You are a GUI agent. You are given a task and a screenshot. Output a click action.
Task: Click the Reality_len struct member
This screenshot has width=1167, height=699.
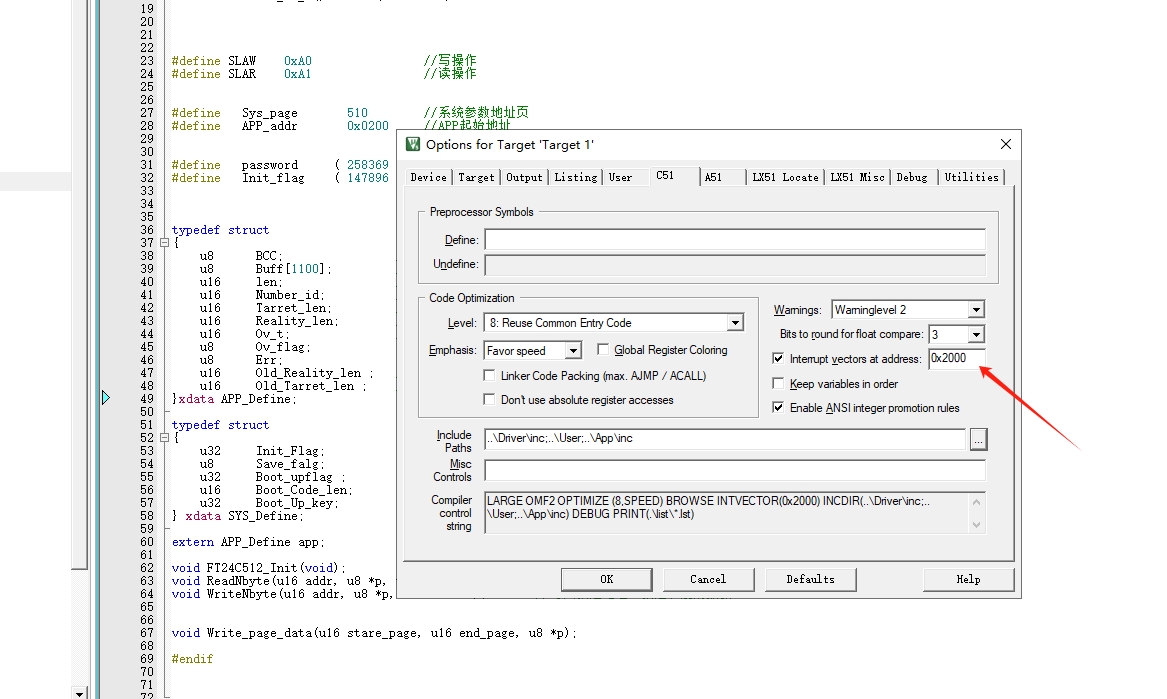click(x=297, y=321)
